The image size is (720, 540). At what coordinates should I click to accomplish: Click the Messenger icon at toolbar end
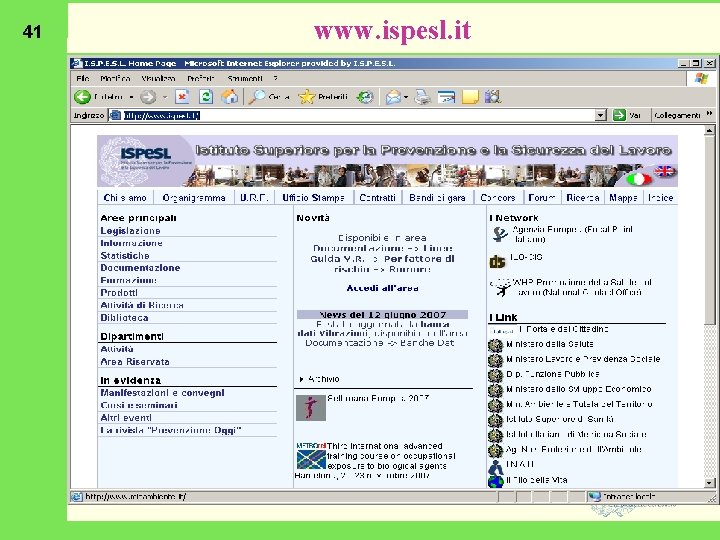(493, 96)
